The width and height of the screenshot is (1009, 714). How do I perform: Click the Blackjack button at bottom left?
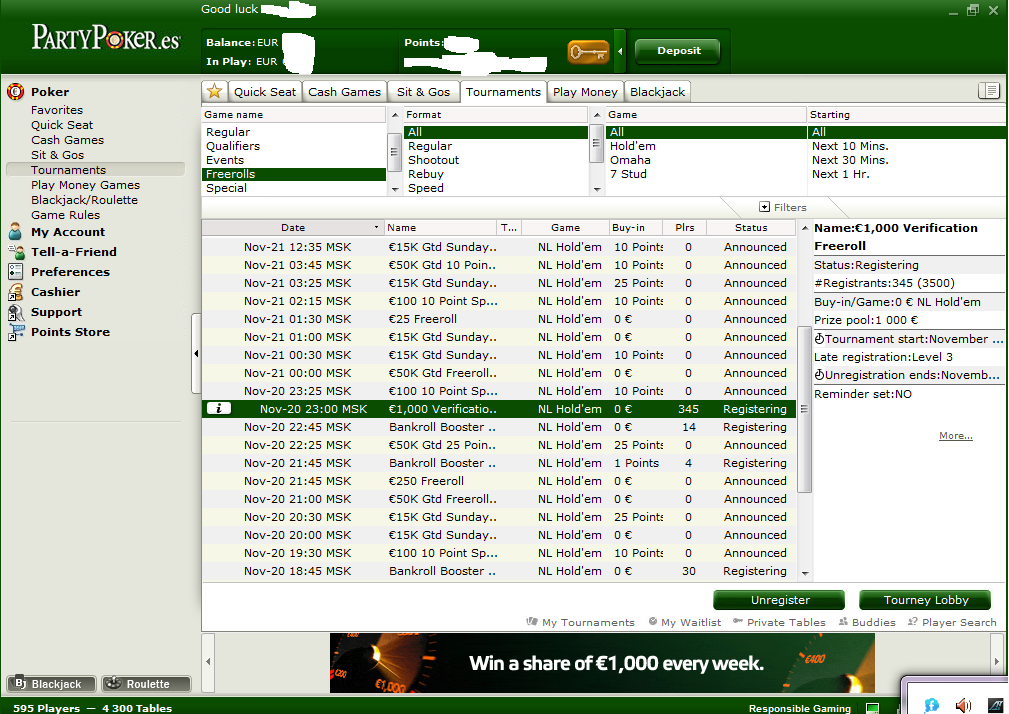(51, 684)
